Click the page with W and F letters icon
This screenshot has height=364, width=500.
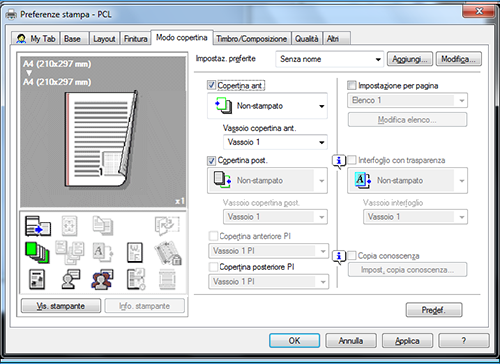135,252
